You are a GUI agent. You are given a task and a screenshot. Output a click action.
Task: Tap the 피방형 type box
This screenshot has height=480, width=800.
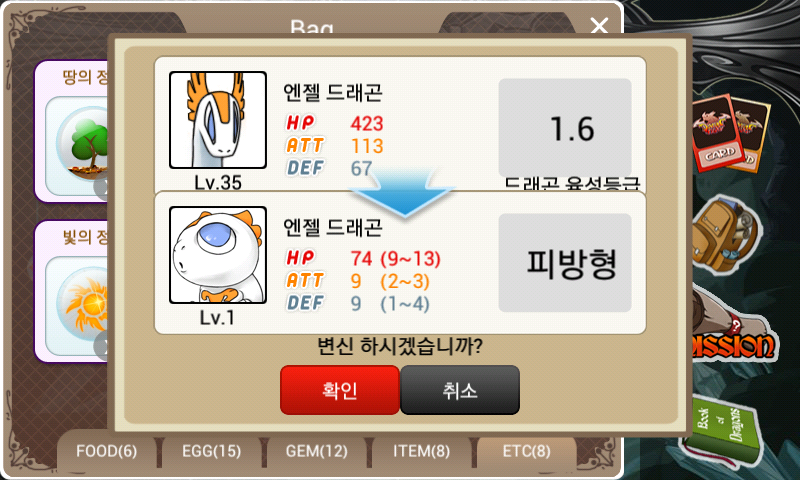pyautogui.click(x=565, y=263)
